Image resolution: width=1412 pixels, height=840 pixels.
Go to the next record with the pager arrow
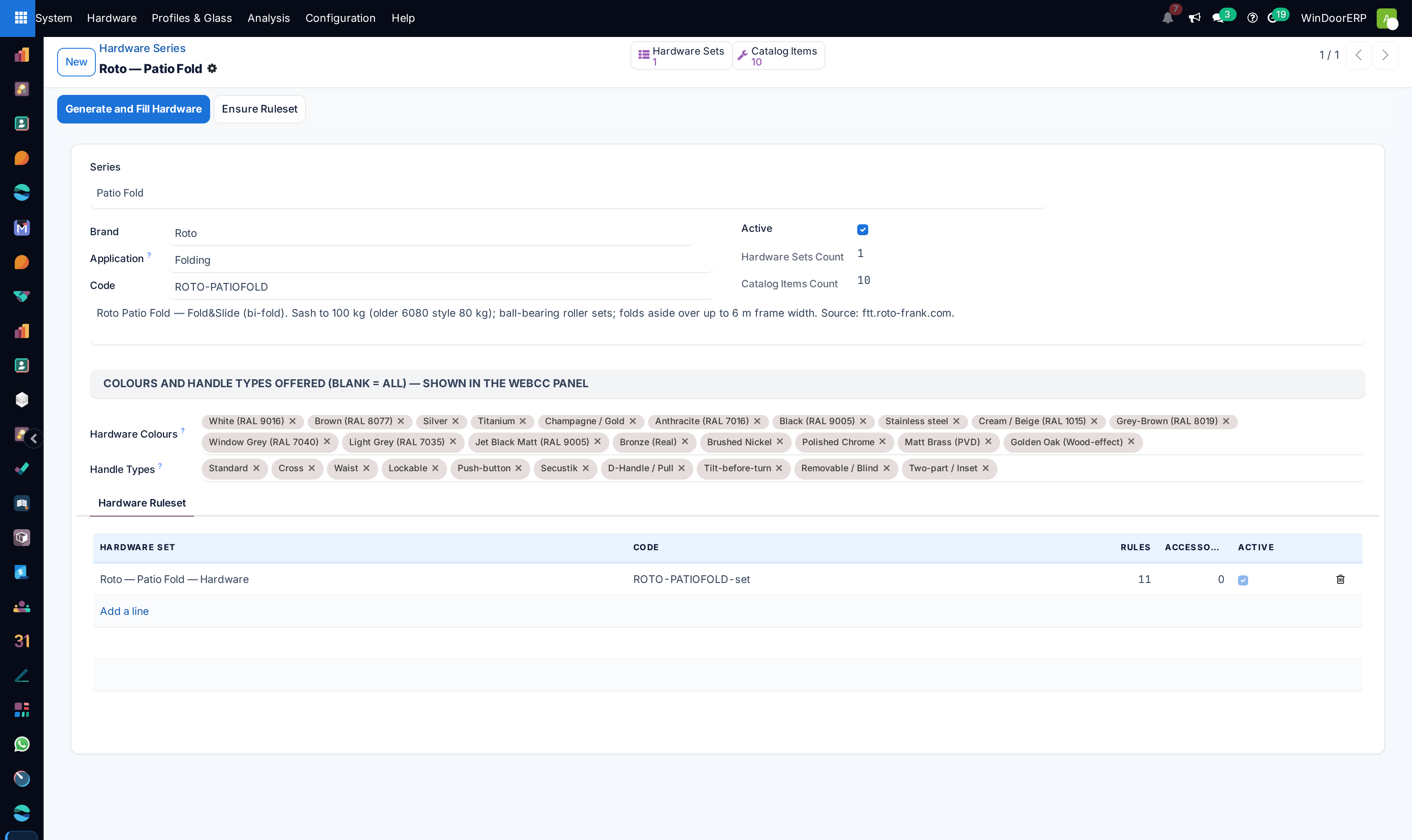tap(1386, 55)
